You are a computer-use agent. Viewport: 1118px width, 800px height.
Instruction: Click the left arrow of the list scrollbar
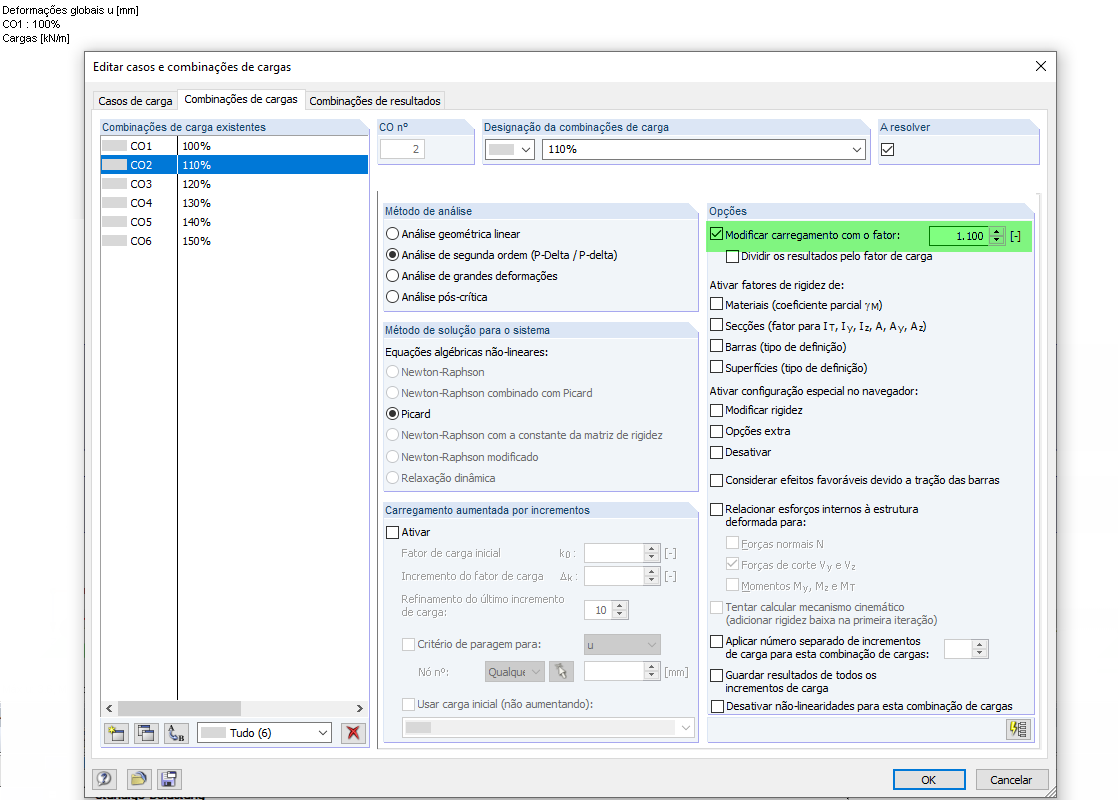(x=109, y=708)
